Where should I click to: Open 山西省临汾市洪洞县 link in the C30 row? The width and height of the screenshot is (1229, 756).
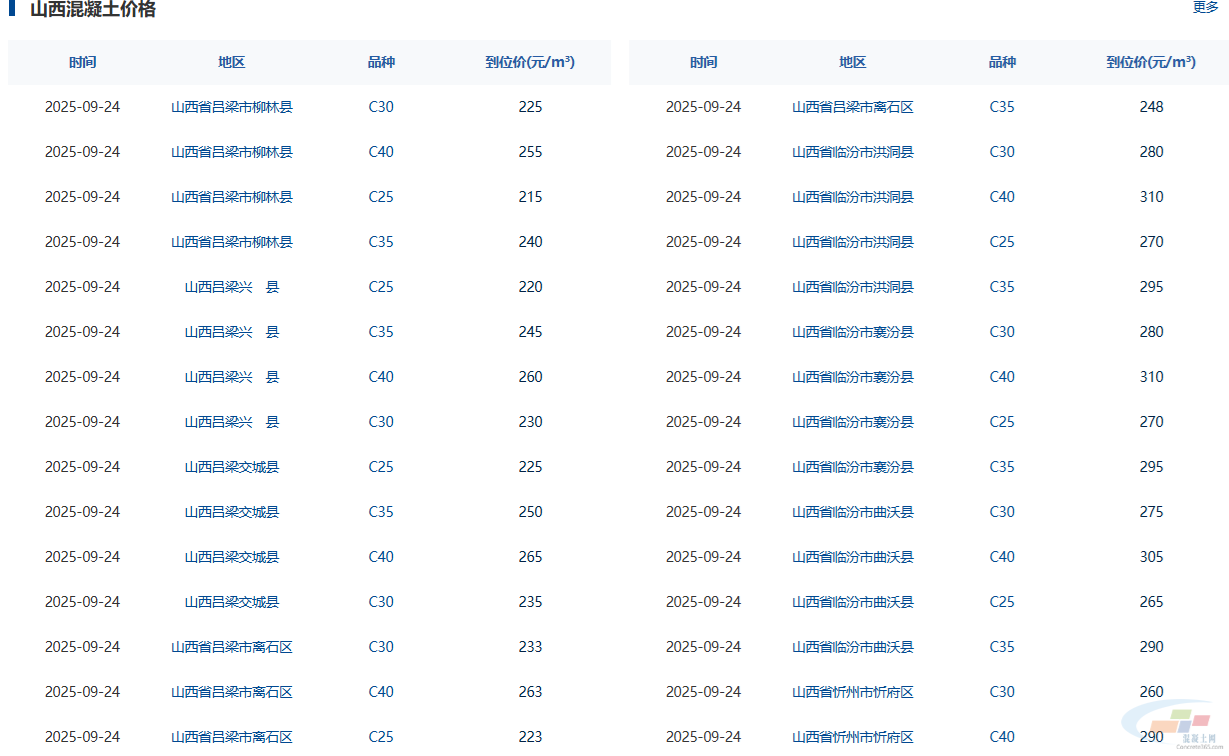pyautogui.click(x=852, y=152)
